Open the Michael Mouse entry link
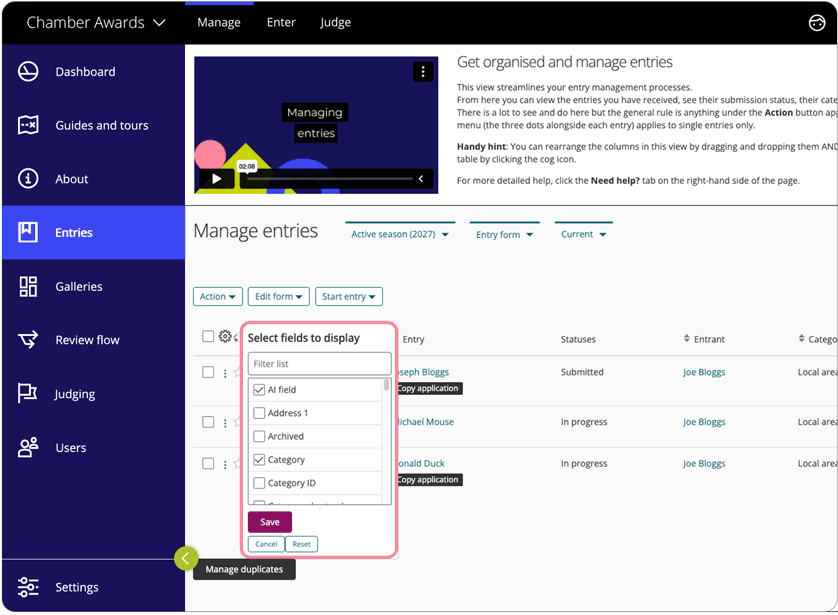The width and height of the screenshot is (838, 615). tap(426, 422)
